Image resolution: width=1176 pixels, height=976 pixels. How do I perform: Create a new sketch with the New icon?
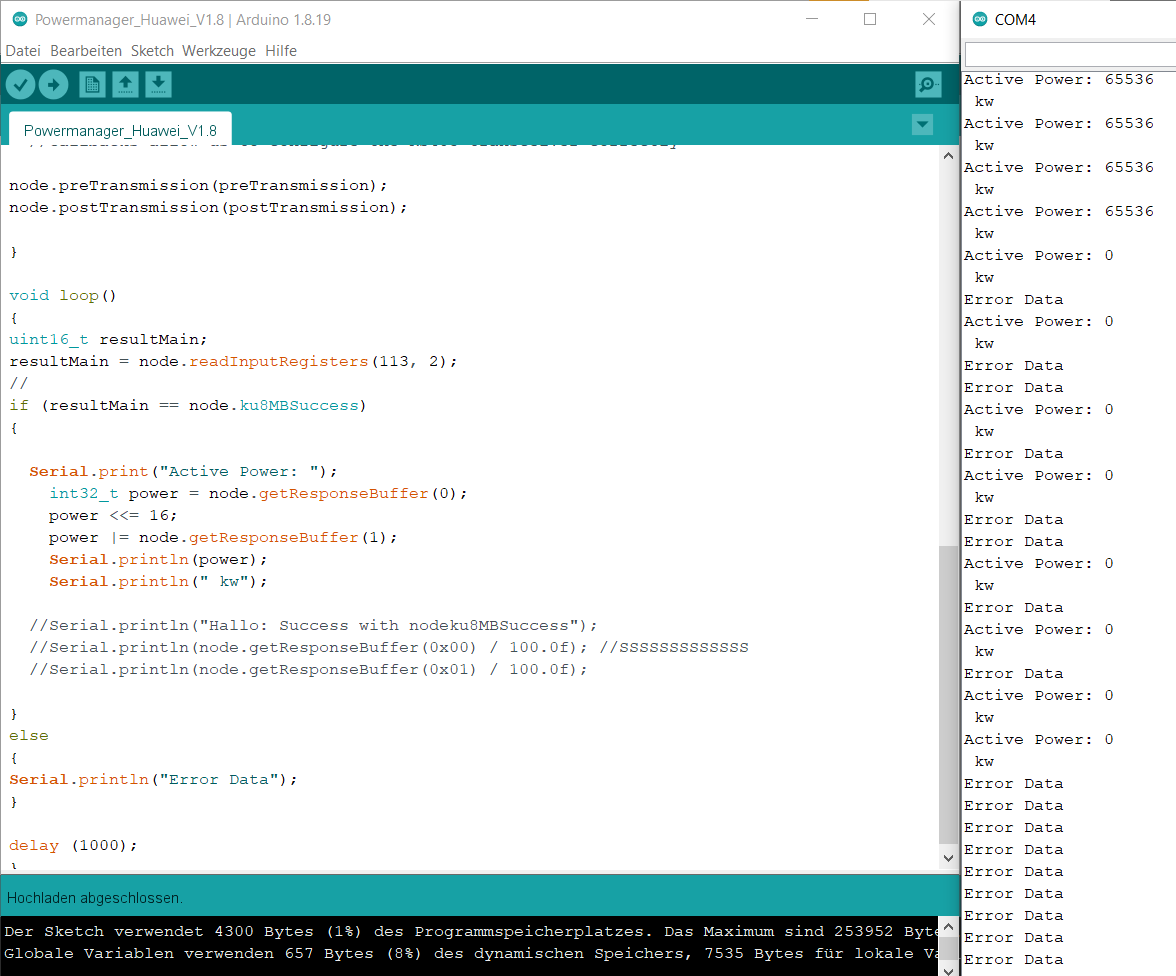click(x=92, y=85)
